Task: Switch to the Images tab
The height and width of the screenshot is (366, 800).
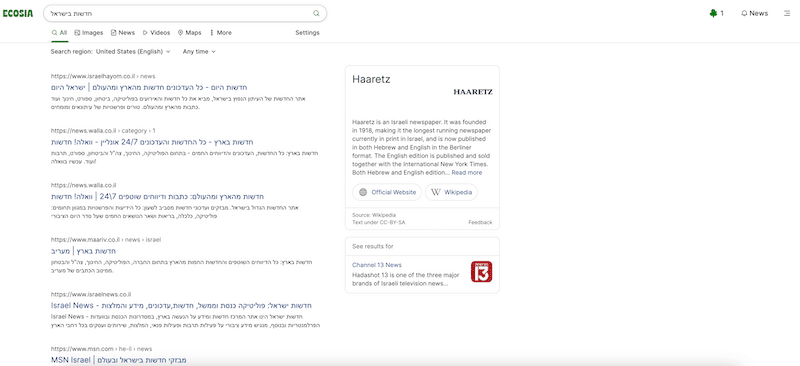Action: 89,33
